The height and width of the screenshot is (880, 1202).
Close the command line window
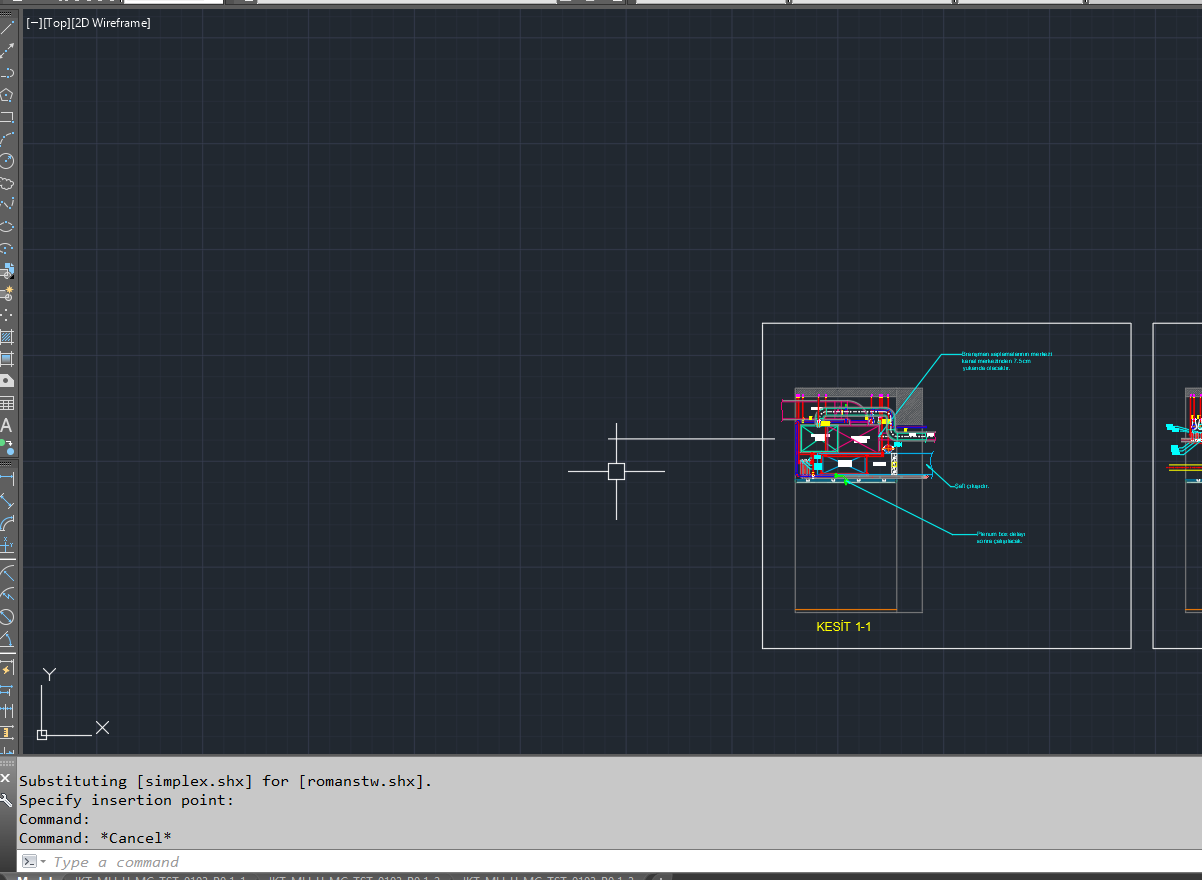pyautogui.click(x=7, y=780)
